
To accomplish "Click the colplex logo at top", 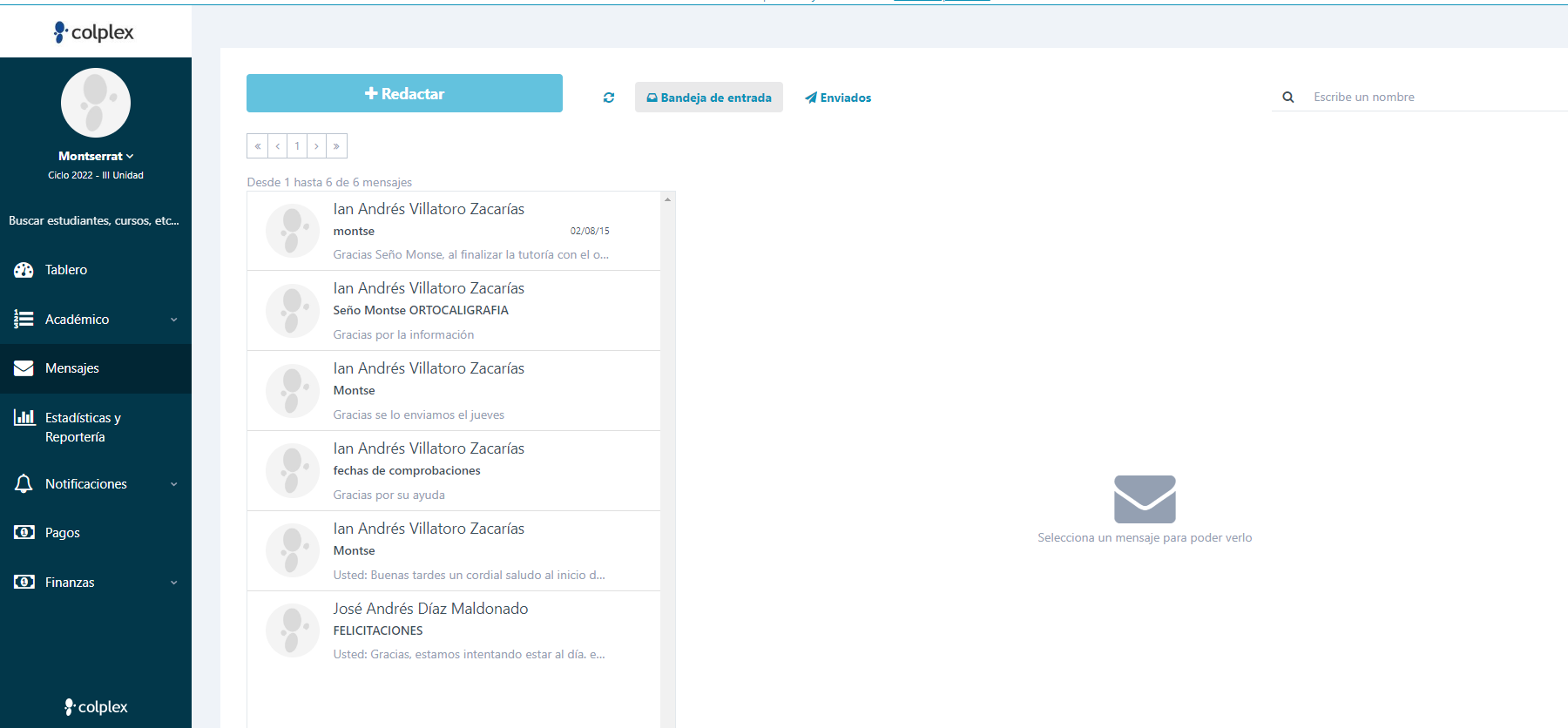I will 94,32.
